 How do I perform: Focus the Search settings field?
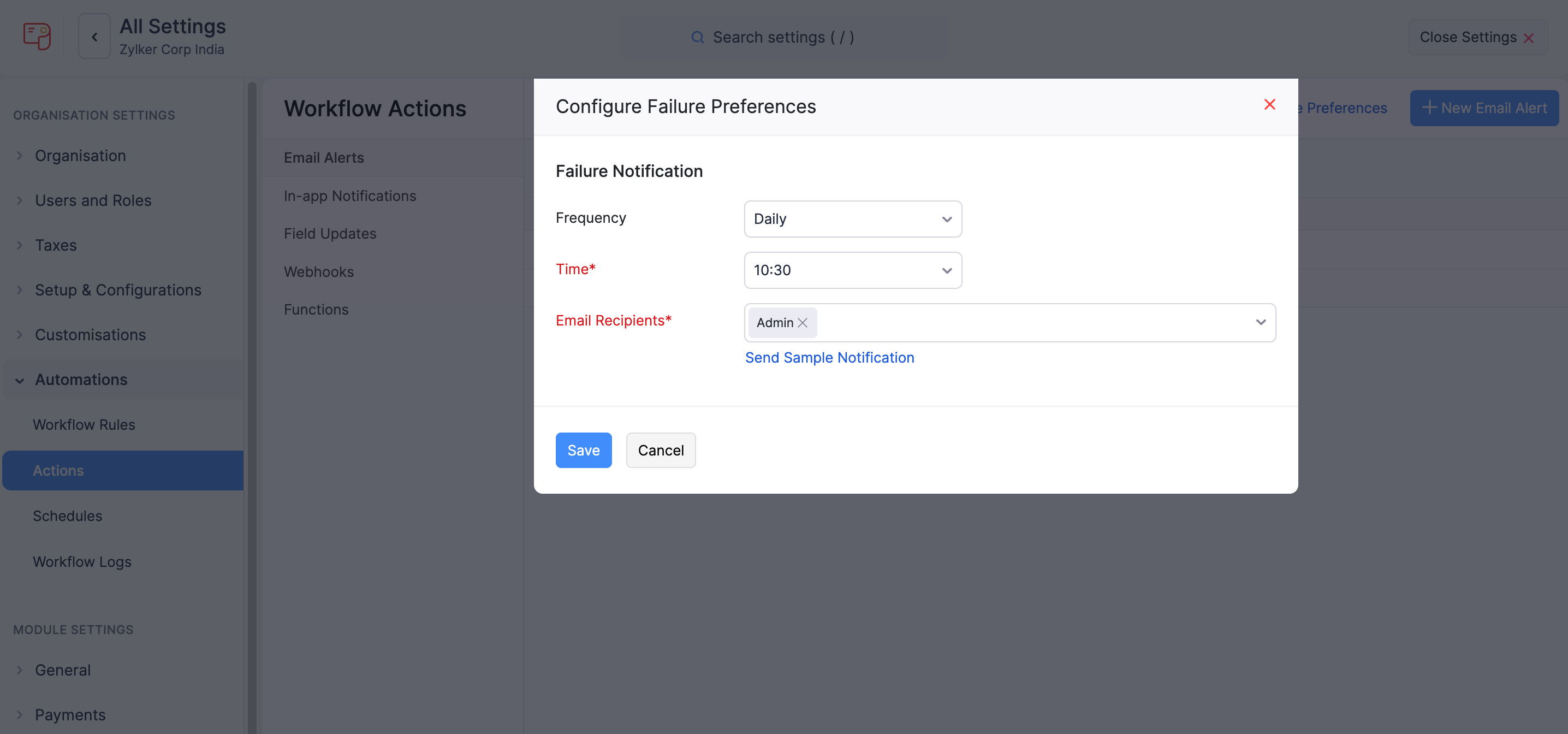pyautogui.click(x=783, y=38)
